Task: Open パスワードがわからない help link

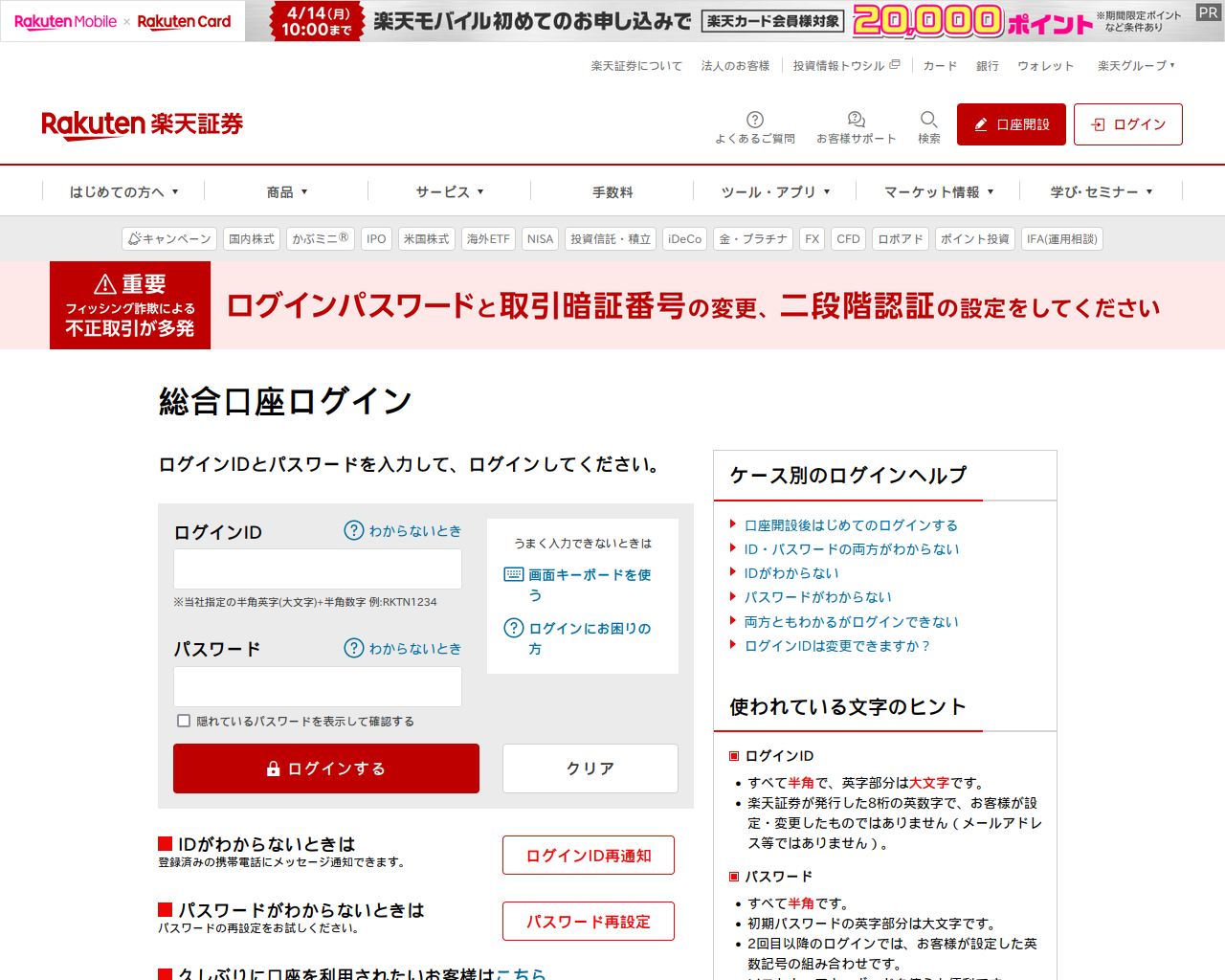Action: click(x=818, y=597)
